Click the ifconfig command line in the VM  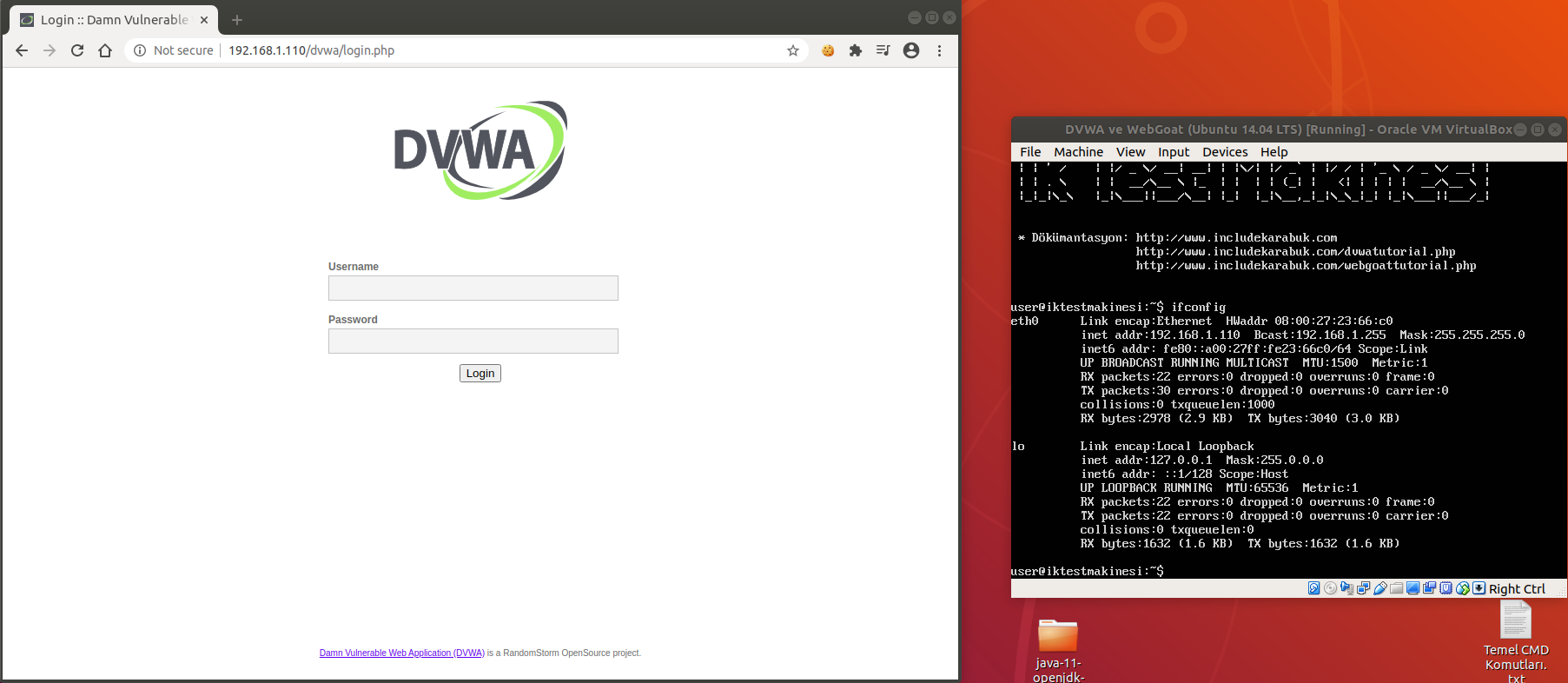[x=1118, y=307]
